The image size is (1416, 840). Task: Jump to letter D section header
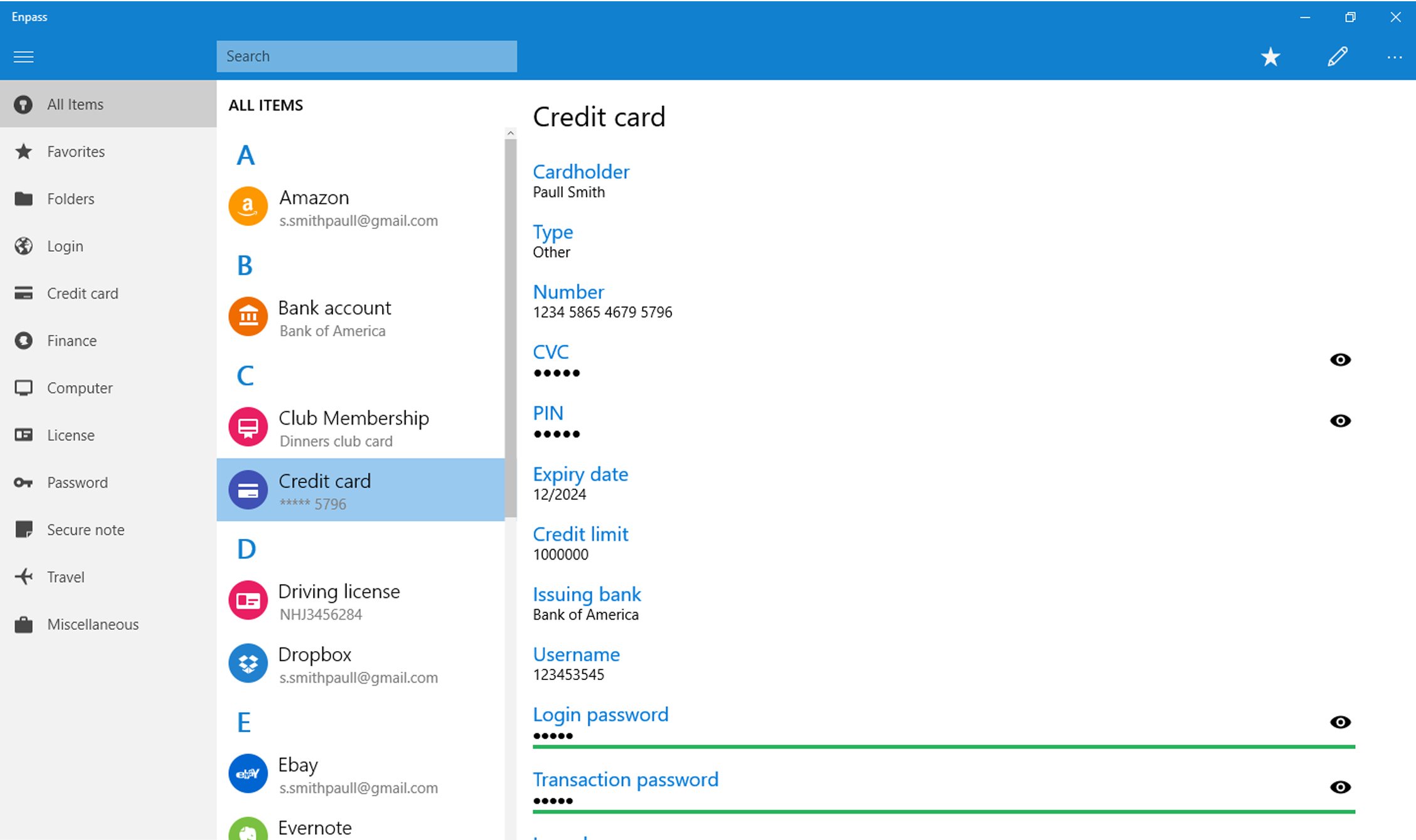point(246,550)
